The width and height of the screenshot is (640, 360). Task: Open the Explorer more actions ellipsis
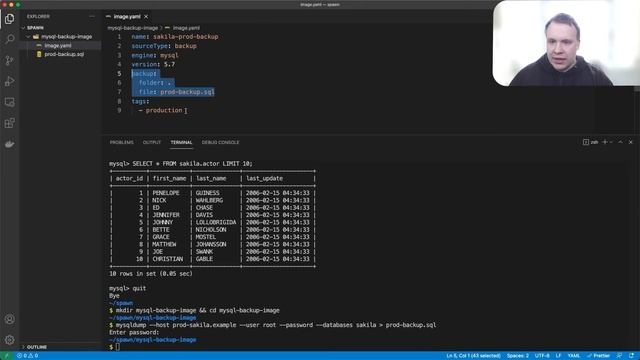[92, 16]
